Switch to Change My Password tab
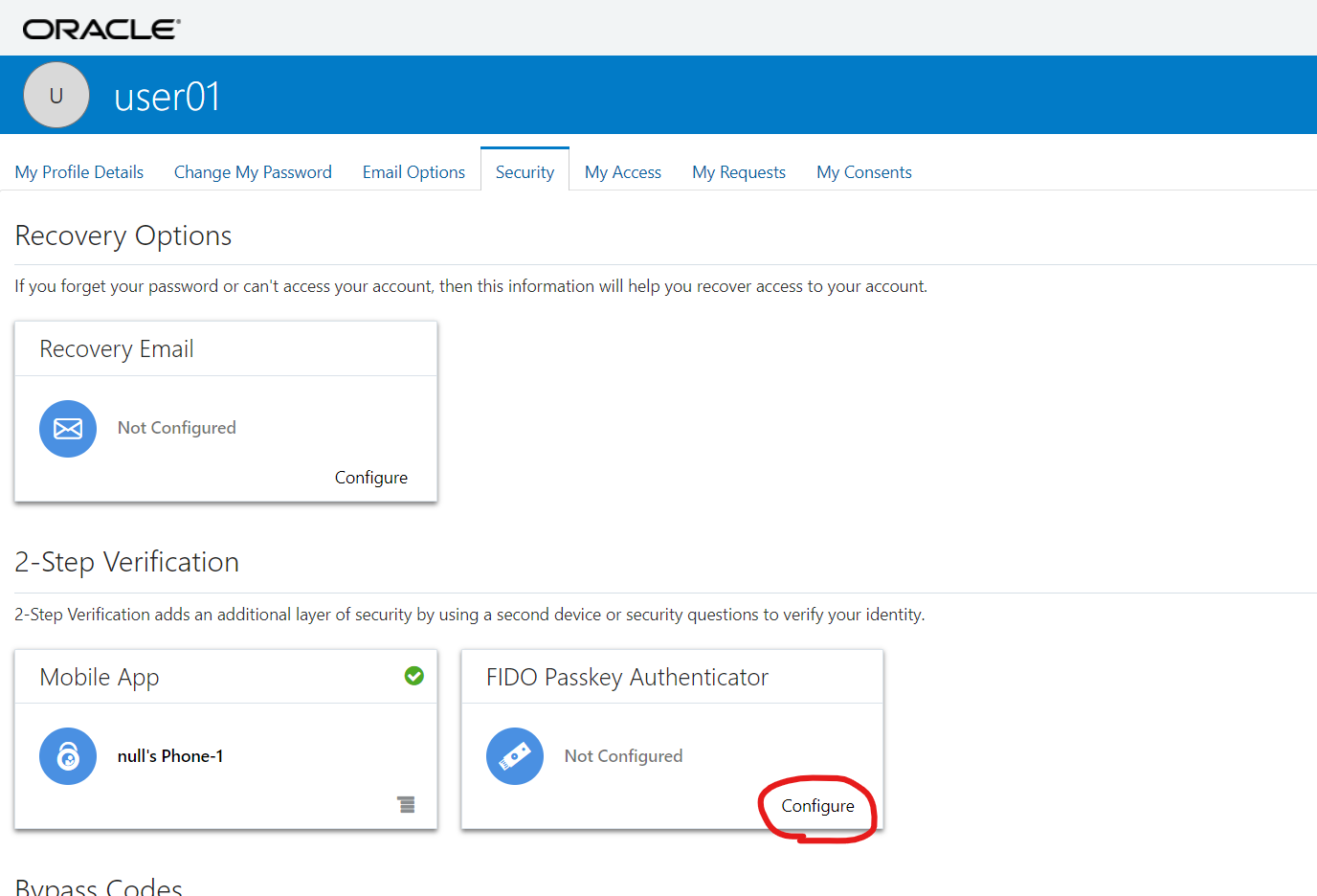This screenshot has height=896, width=1317. pos(253,172)
